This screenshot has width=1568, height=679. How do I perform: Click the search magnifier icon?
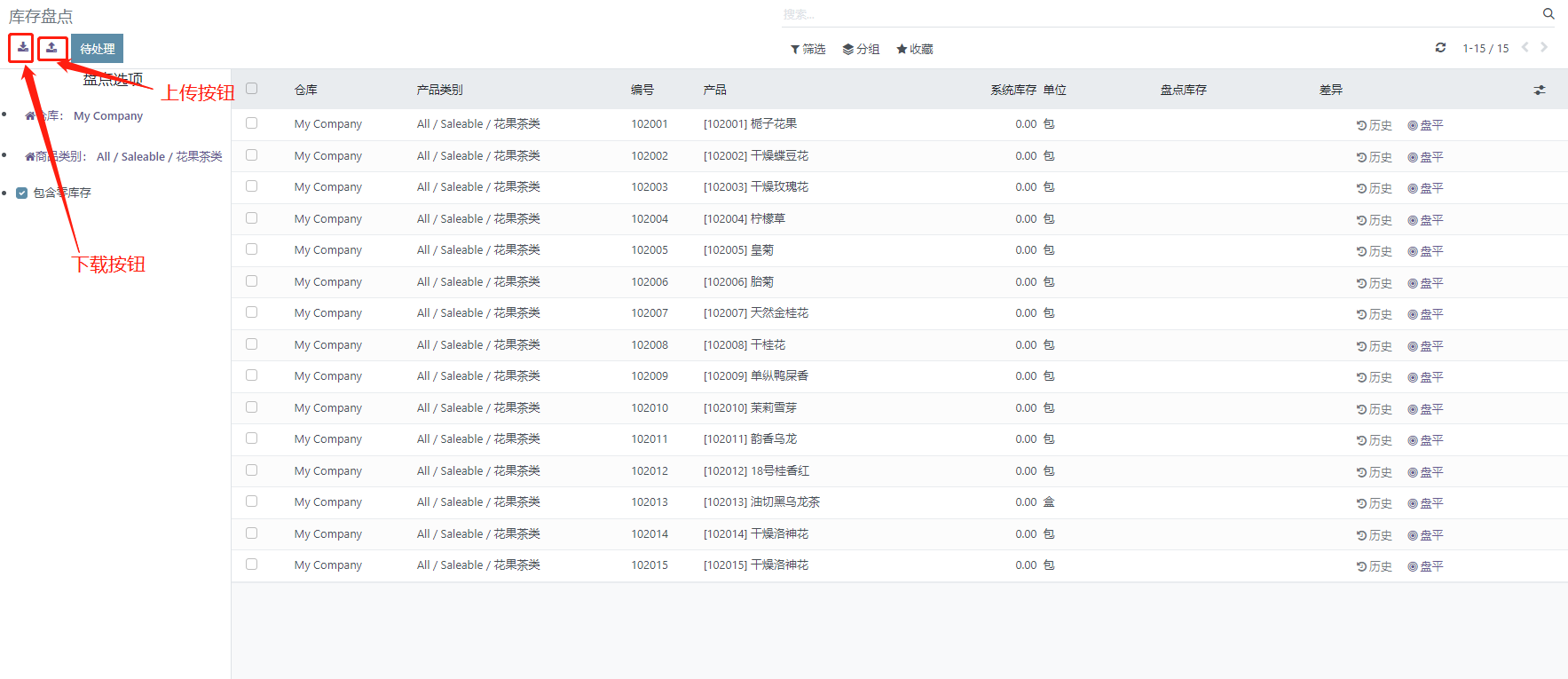pyautogui.click(x=1548, y=14)
